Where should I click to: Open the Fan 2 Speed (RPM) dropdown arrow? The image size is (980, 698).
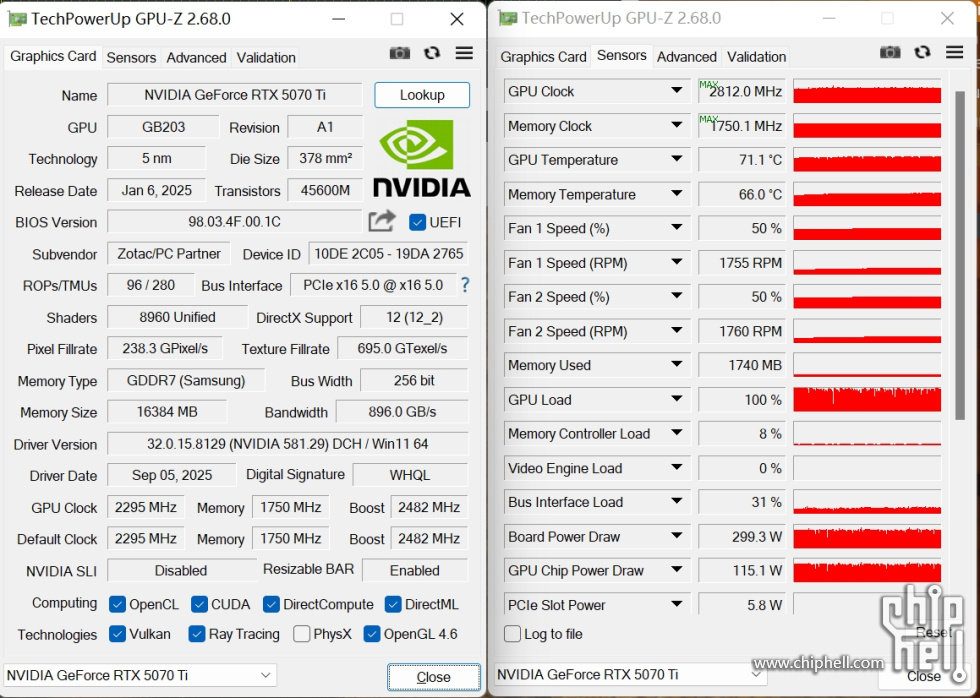(676, 331)
